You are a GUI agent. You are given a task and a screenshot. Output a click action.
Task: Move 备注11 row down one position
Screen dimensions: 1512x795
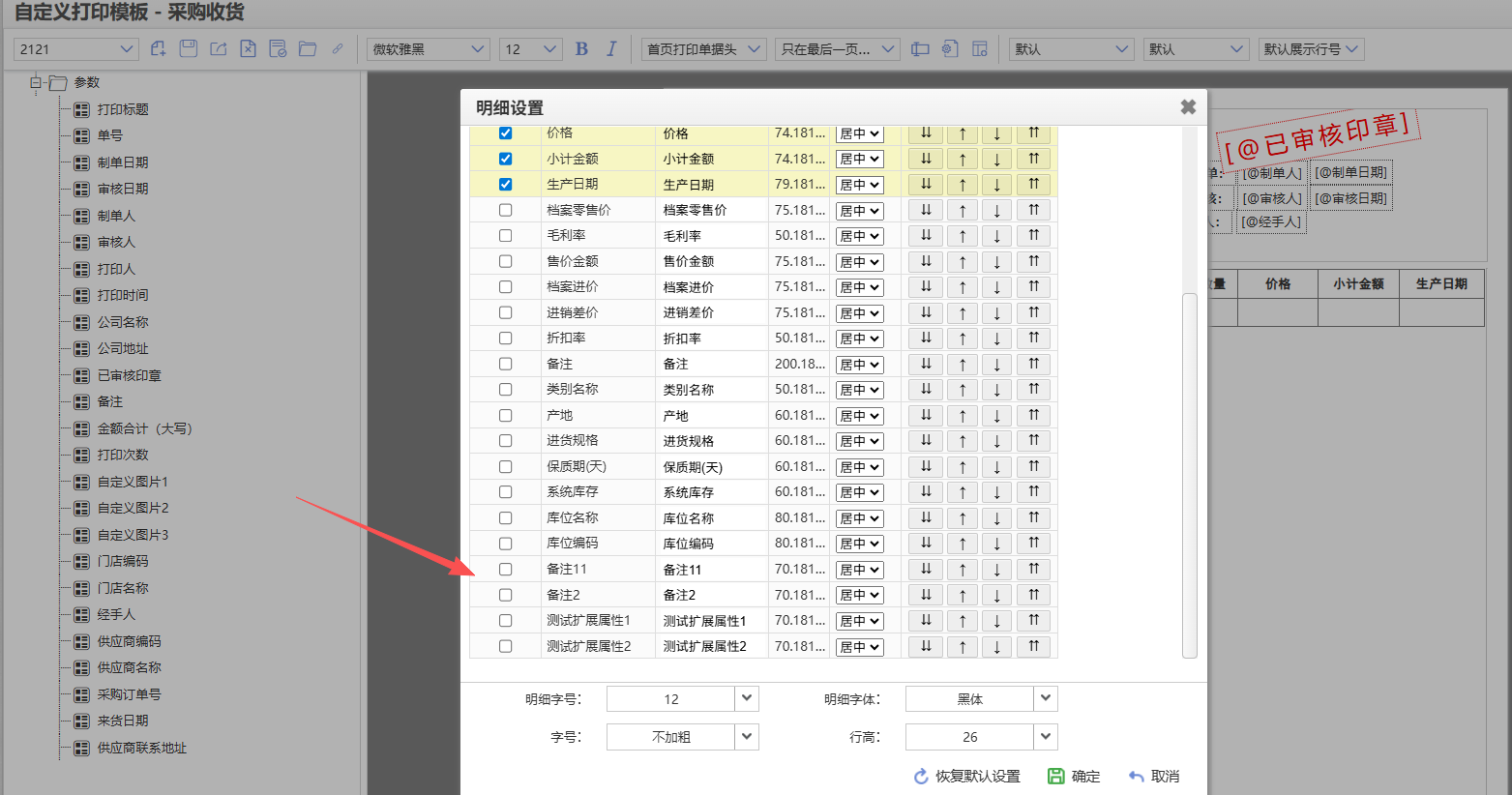[996, 570]
